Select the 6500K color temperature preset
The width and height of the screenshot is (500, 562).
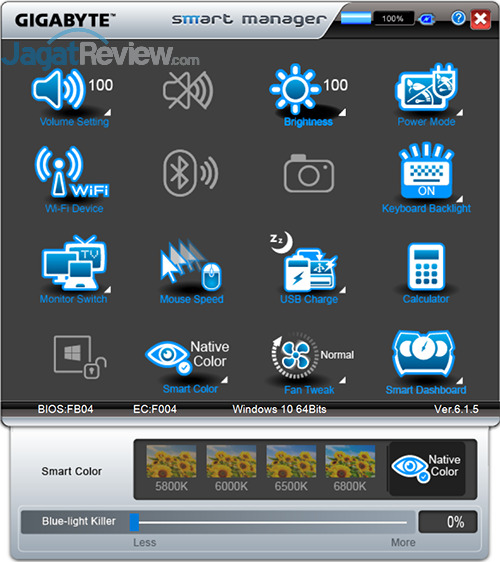pyautogui.click(x=291, y=468)
